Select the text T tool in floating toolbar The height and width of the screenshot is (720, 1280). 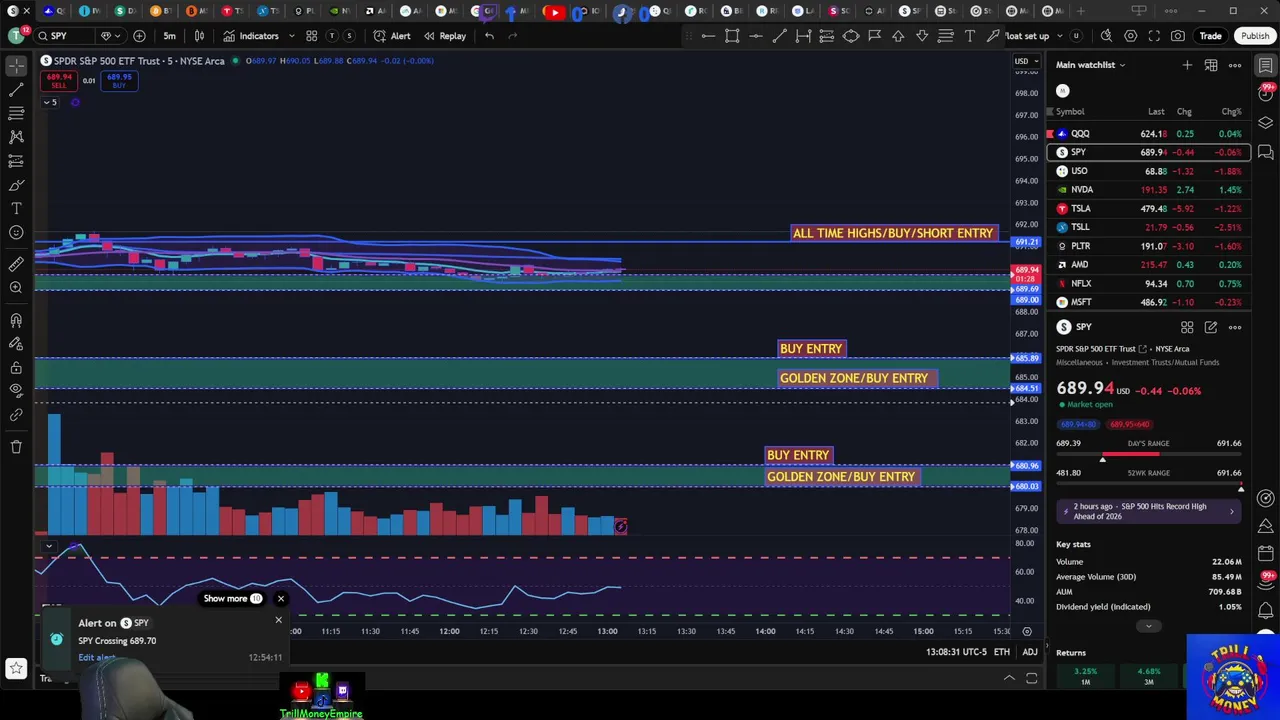click(x=970, y=36)
